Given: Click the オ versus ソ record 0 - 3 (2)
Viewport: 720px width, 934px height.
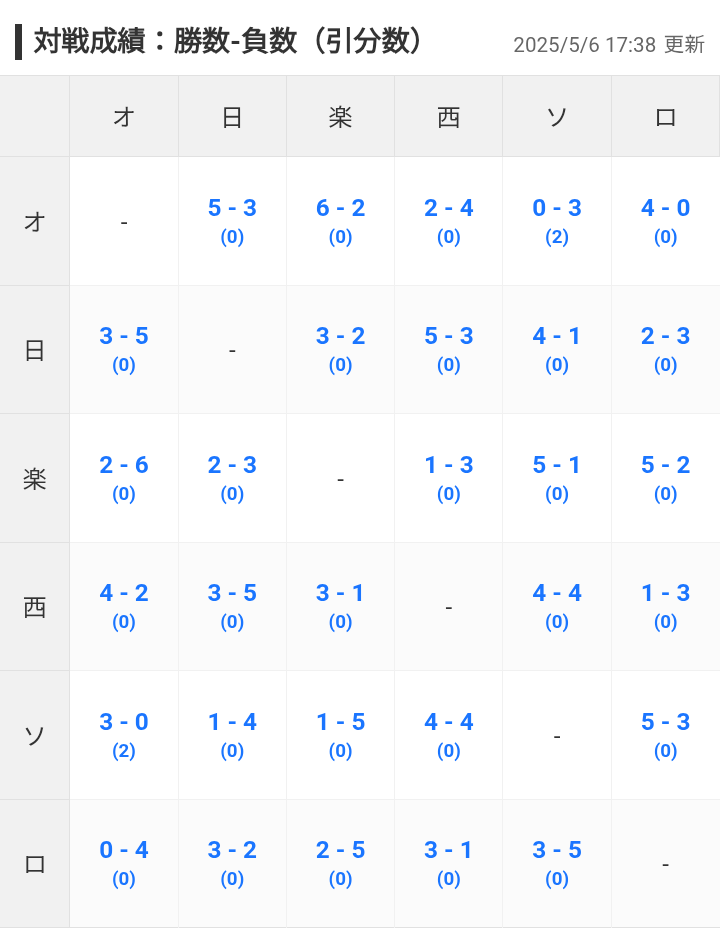Looking at the screenshot, I should tap(557, 220).
